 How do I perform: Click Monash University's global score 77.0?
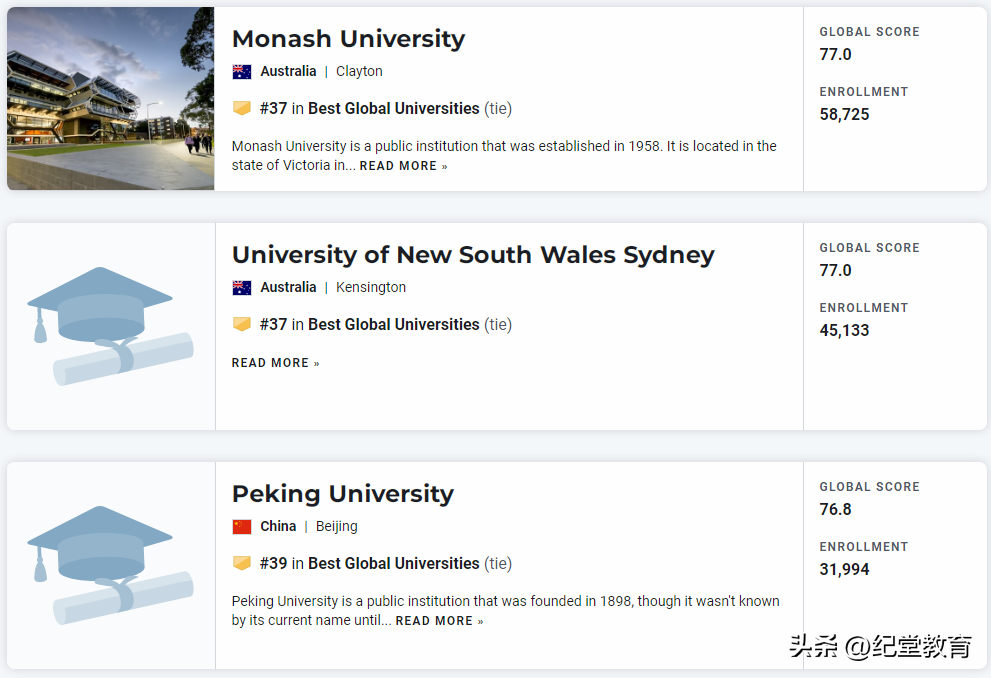[x=835, y=54]
